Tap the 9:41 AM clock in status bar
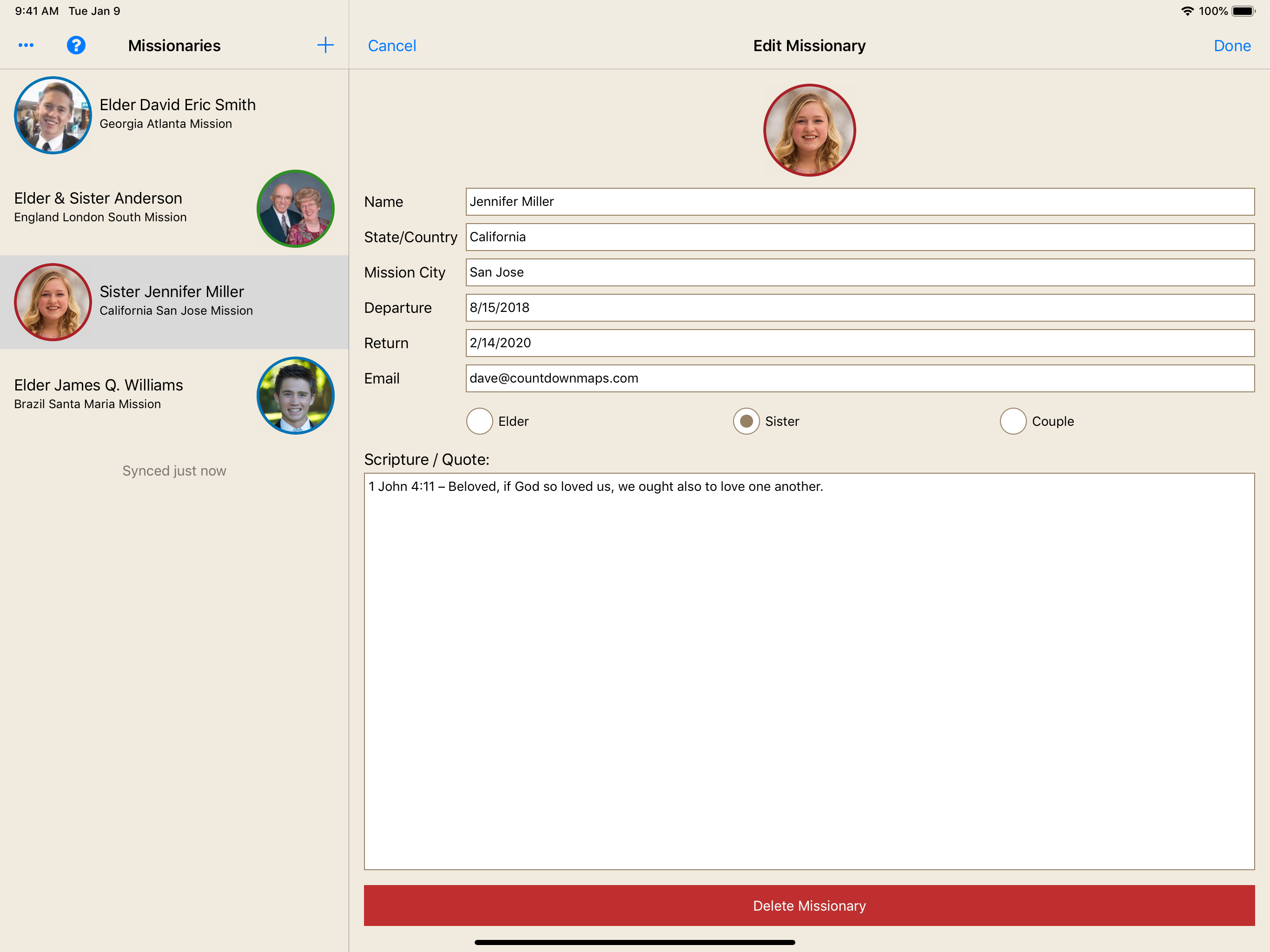 point(37,11)
